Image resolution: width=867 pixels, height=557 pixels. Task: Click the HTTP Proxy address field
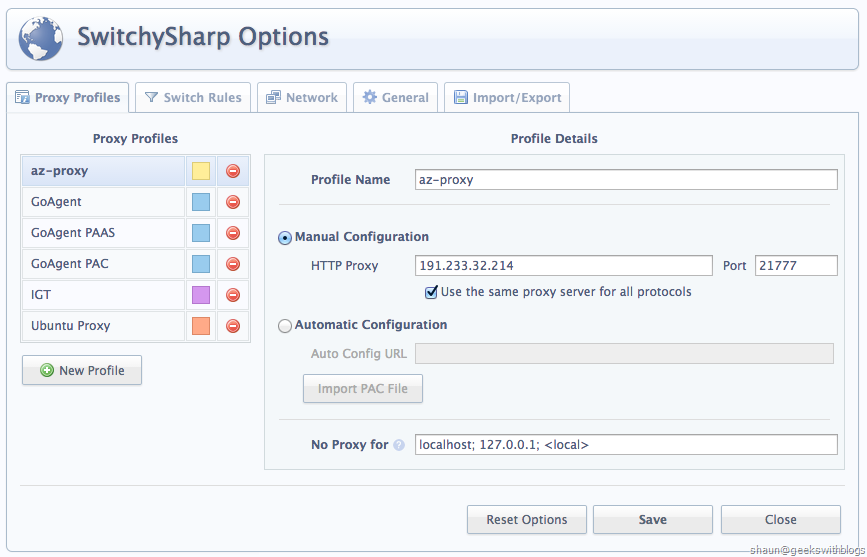pos(563,266)
